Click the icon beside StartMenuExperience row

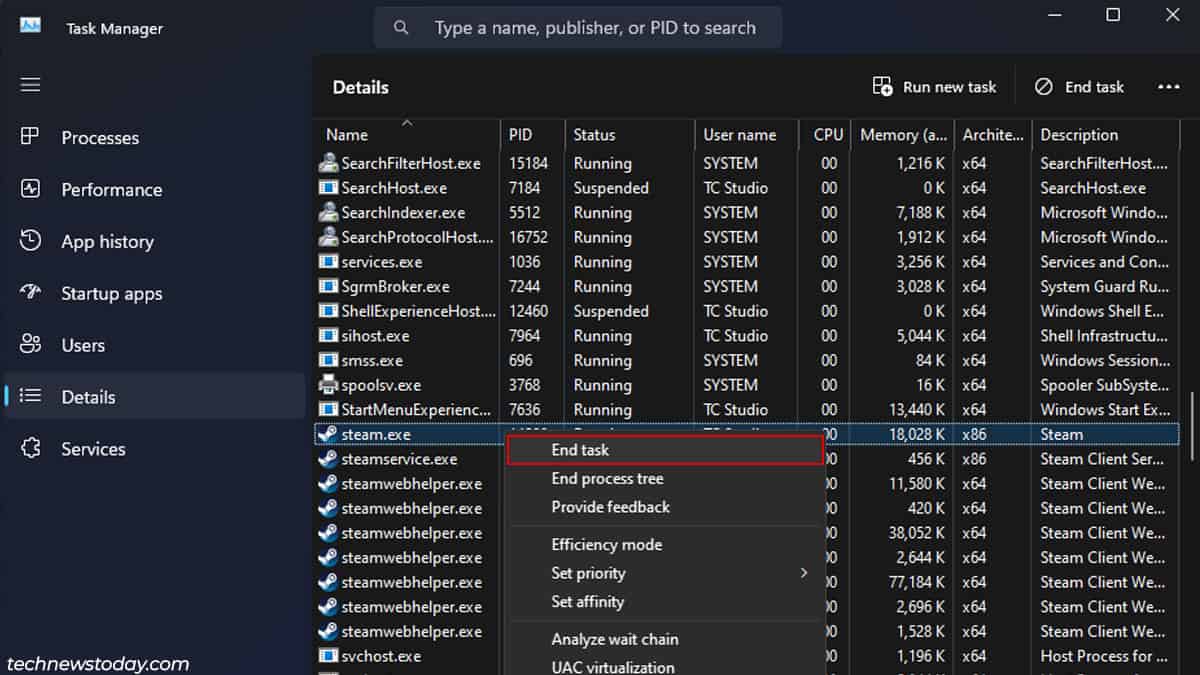328,410
